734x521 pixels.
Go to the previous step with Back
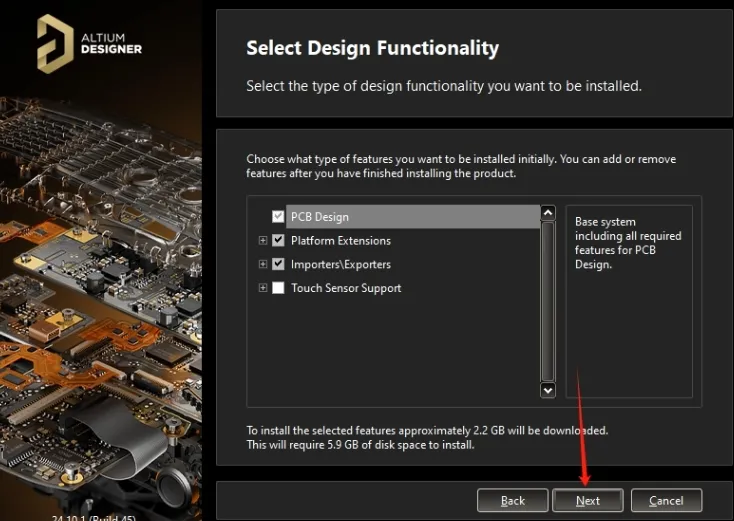(x=513, y=500)
